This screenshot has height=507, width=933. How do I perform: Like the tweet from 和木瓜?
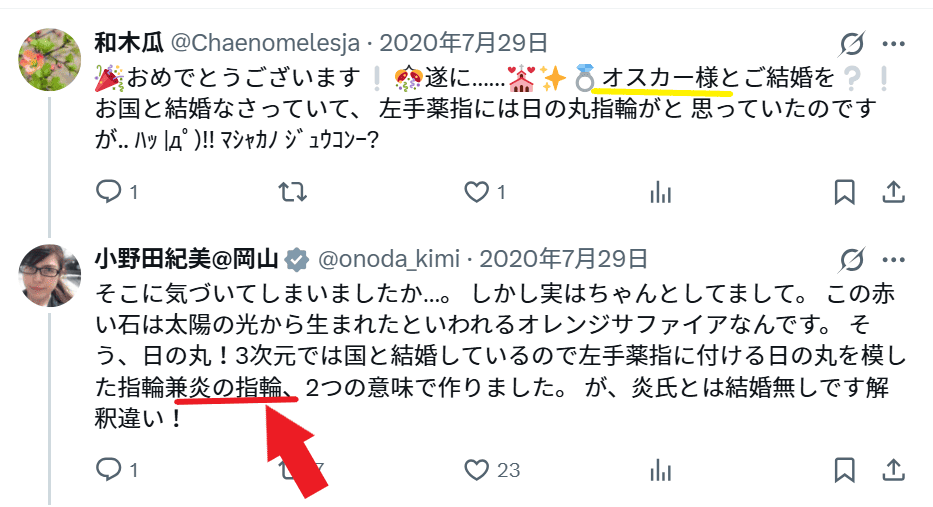477,192
